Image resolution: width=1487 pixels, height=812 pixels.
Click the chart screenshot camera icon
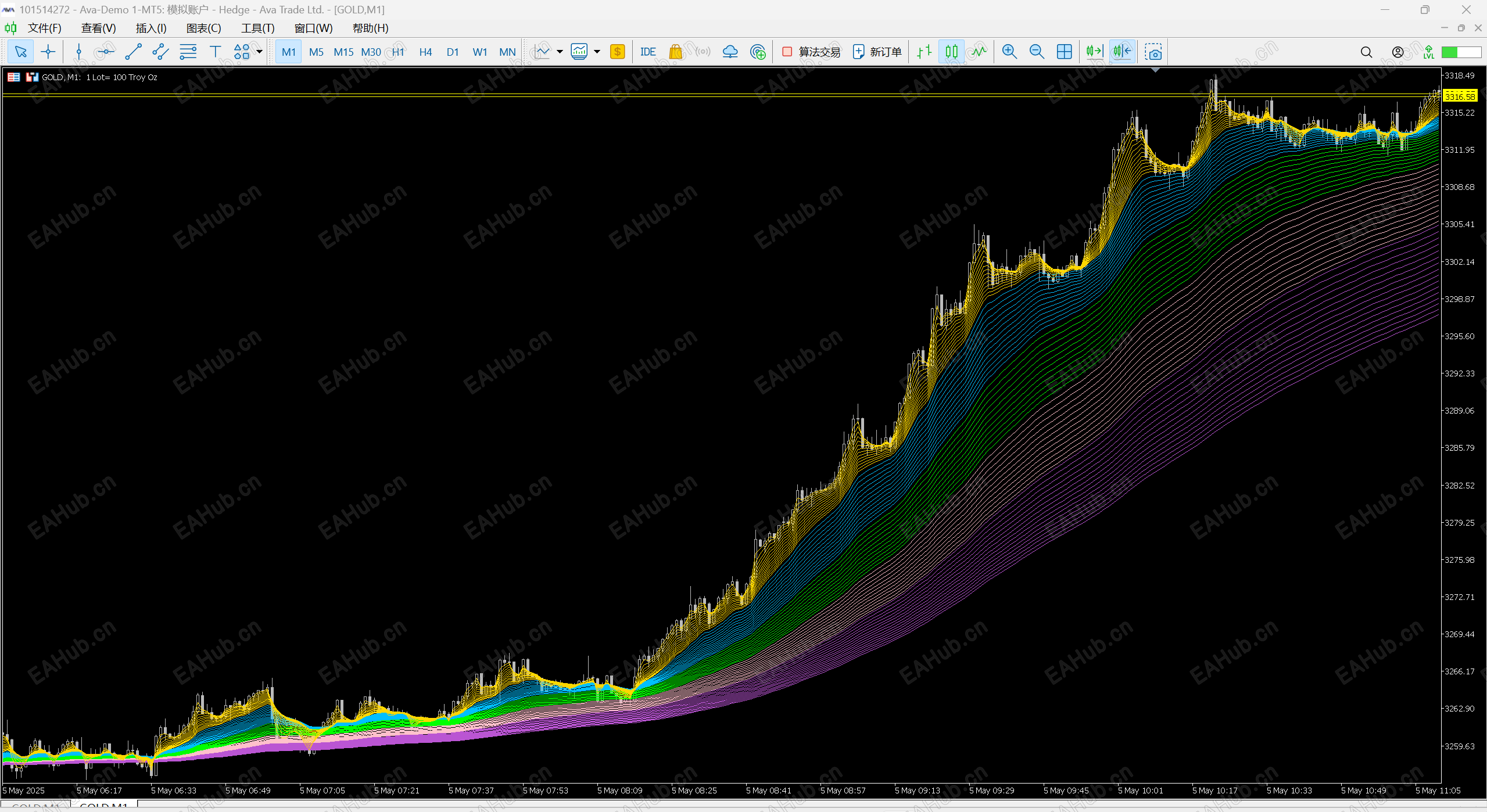pos(1153,52)
